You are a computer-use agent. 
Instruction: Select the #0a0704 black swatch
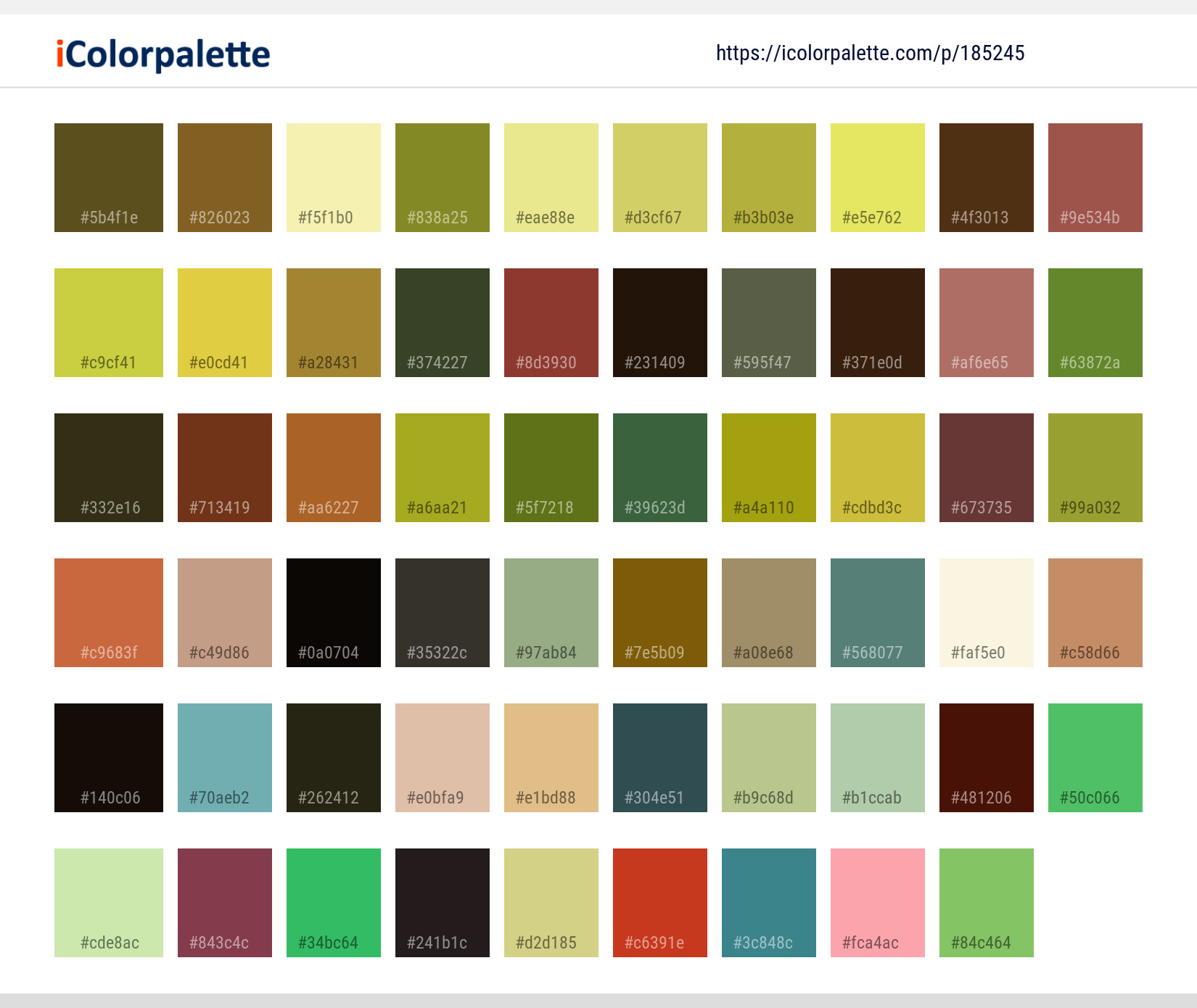pos(334,613)
